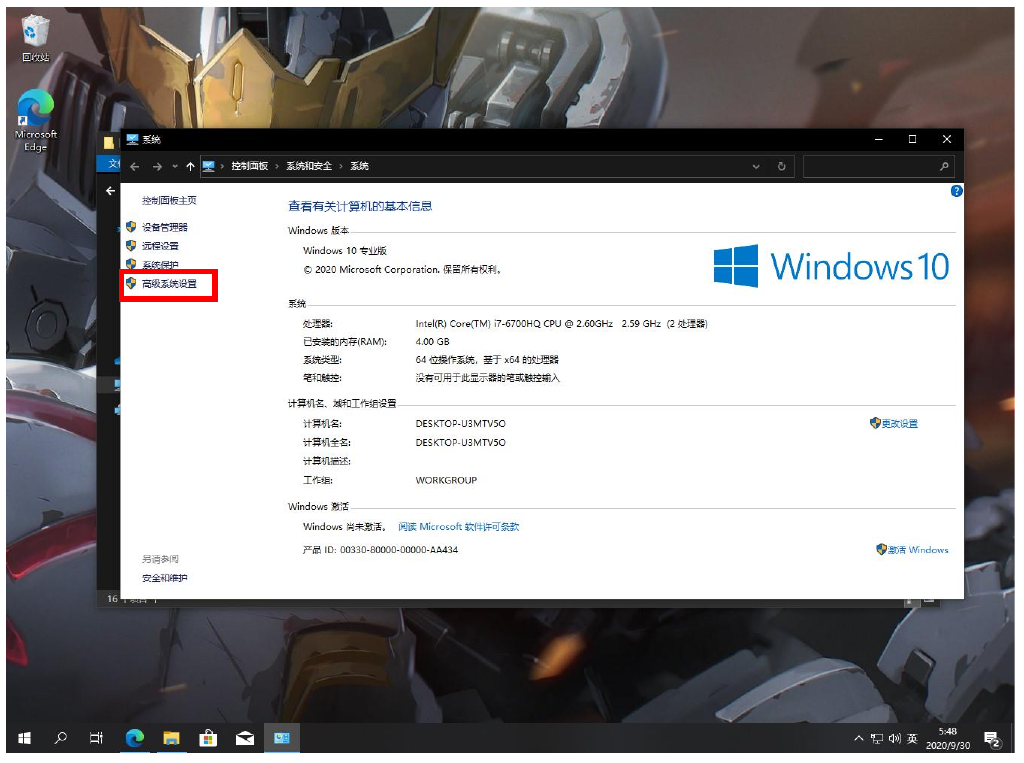Click the 更改设置 link
This screenshot has width=1024, height=763.
click(899, 424)
